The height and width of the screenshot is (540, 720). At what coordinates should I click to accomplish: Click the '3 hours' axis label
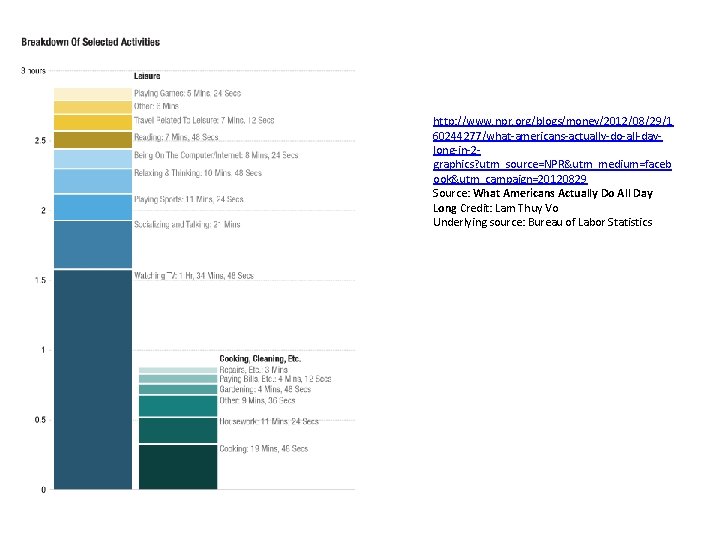coord(33,71)
